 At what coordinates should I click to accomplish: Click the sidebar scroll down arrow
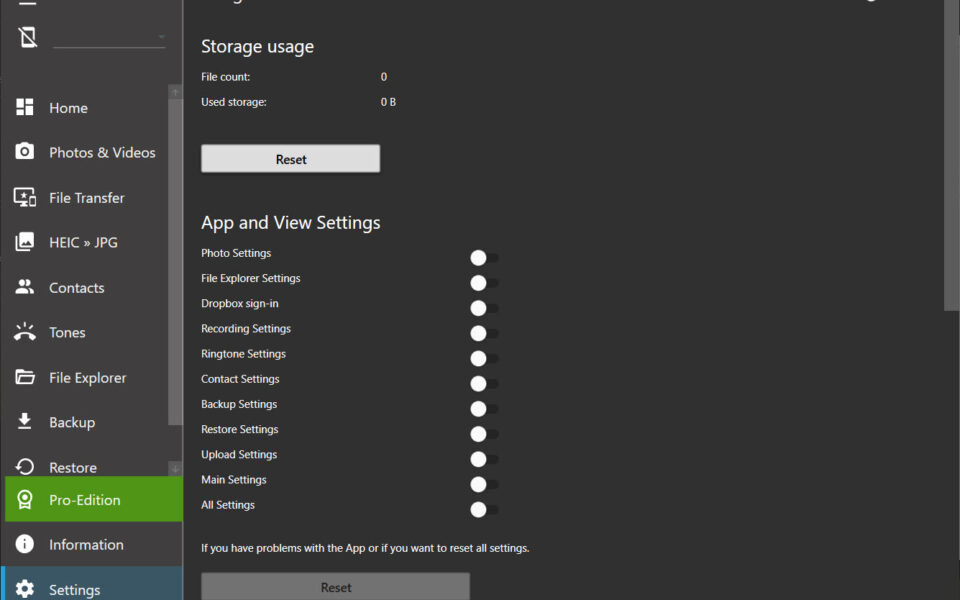click(175, 469)
